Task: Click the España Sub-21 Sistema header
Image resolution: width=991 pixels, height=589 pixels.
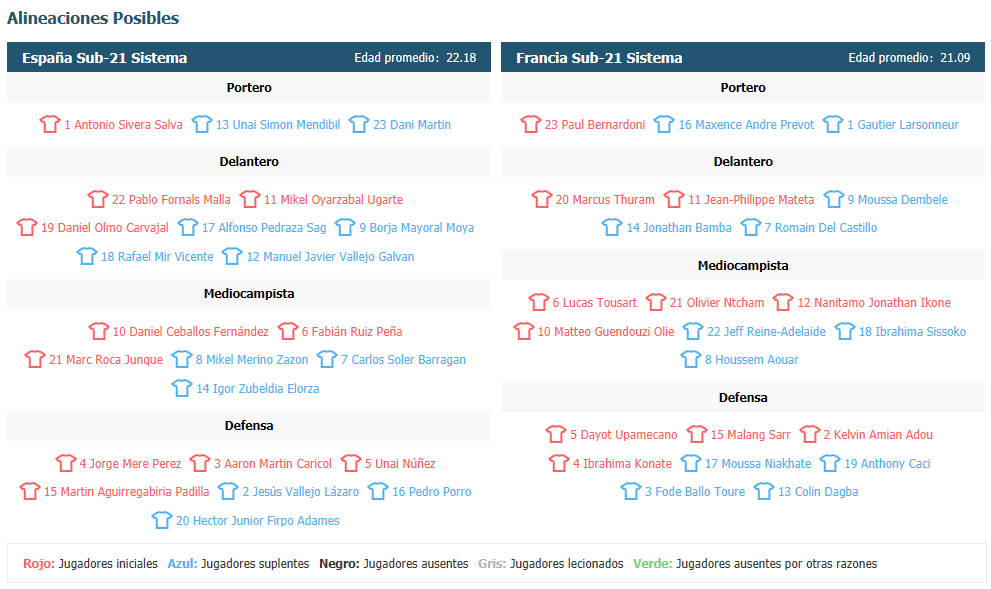Action: [104, 58]
